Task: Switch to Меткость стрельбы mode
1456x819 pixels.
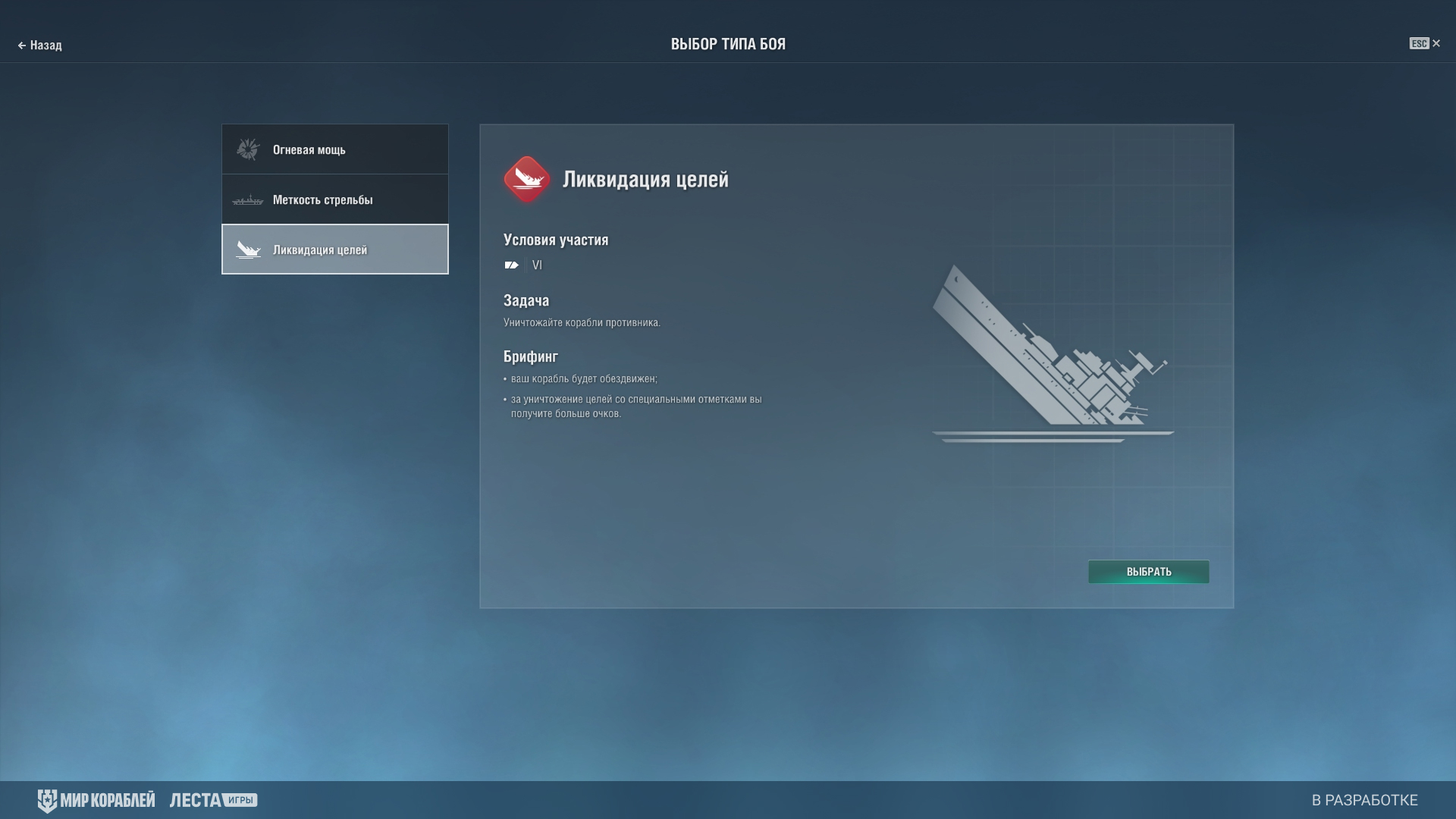Action: click(x=335, y=199)
